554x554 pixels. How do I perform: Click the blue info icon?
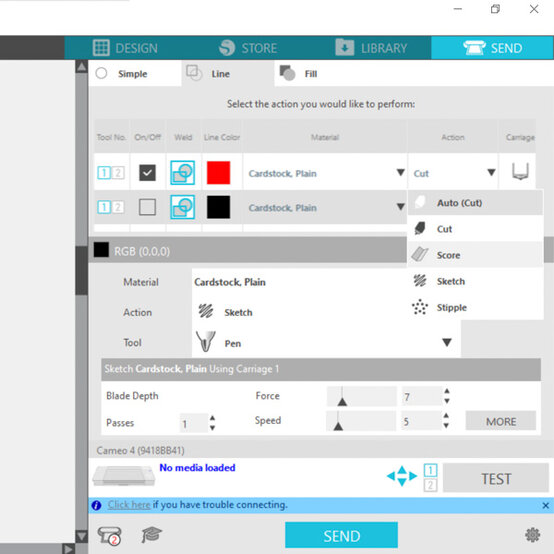coord(96,505)
